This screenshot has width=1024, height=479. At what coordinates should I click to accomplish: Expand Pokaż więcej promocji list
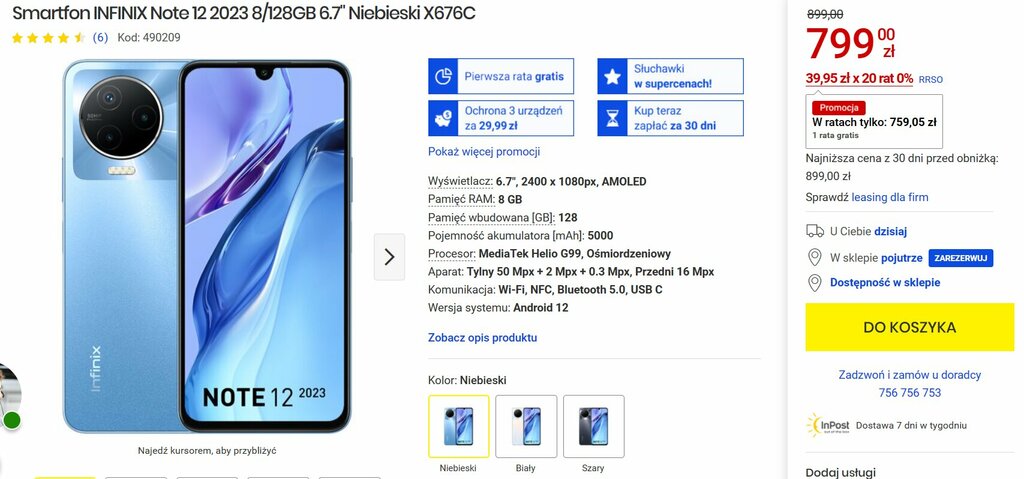pyautogui.click(x=484, y=152)
